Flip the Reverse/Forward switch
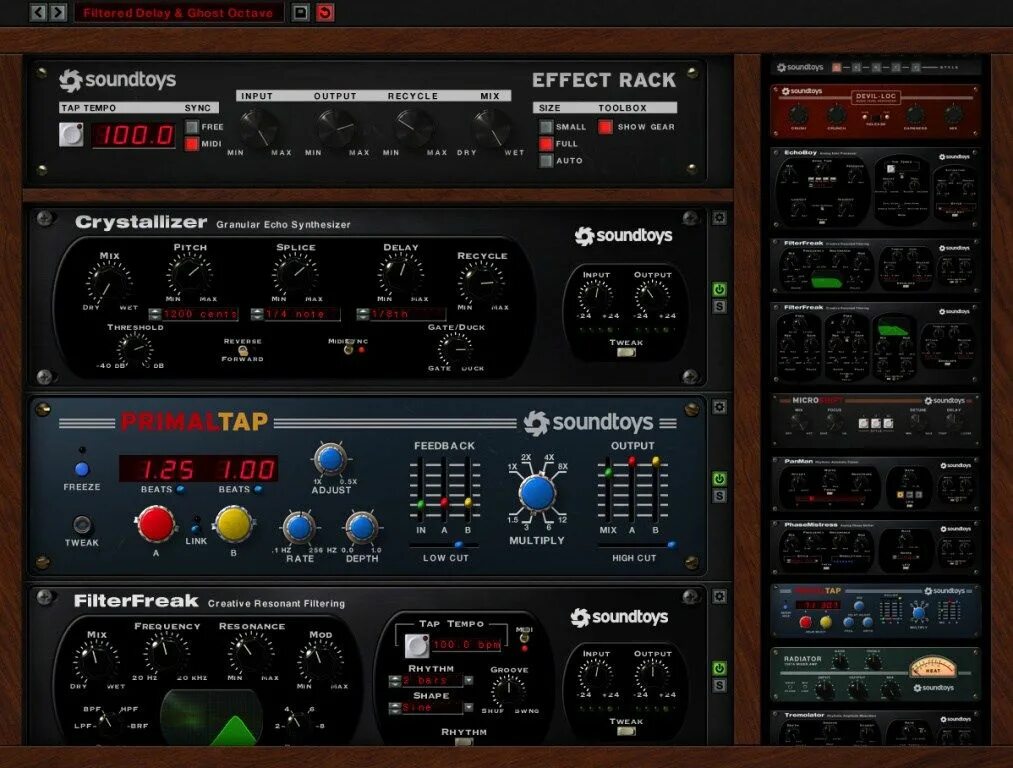This screenshot has height=768, width=1013. (243, 350)
